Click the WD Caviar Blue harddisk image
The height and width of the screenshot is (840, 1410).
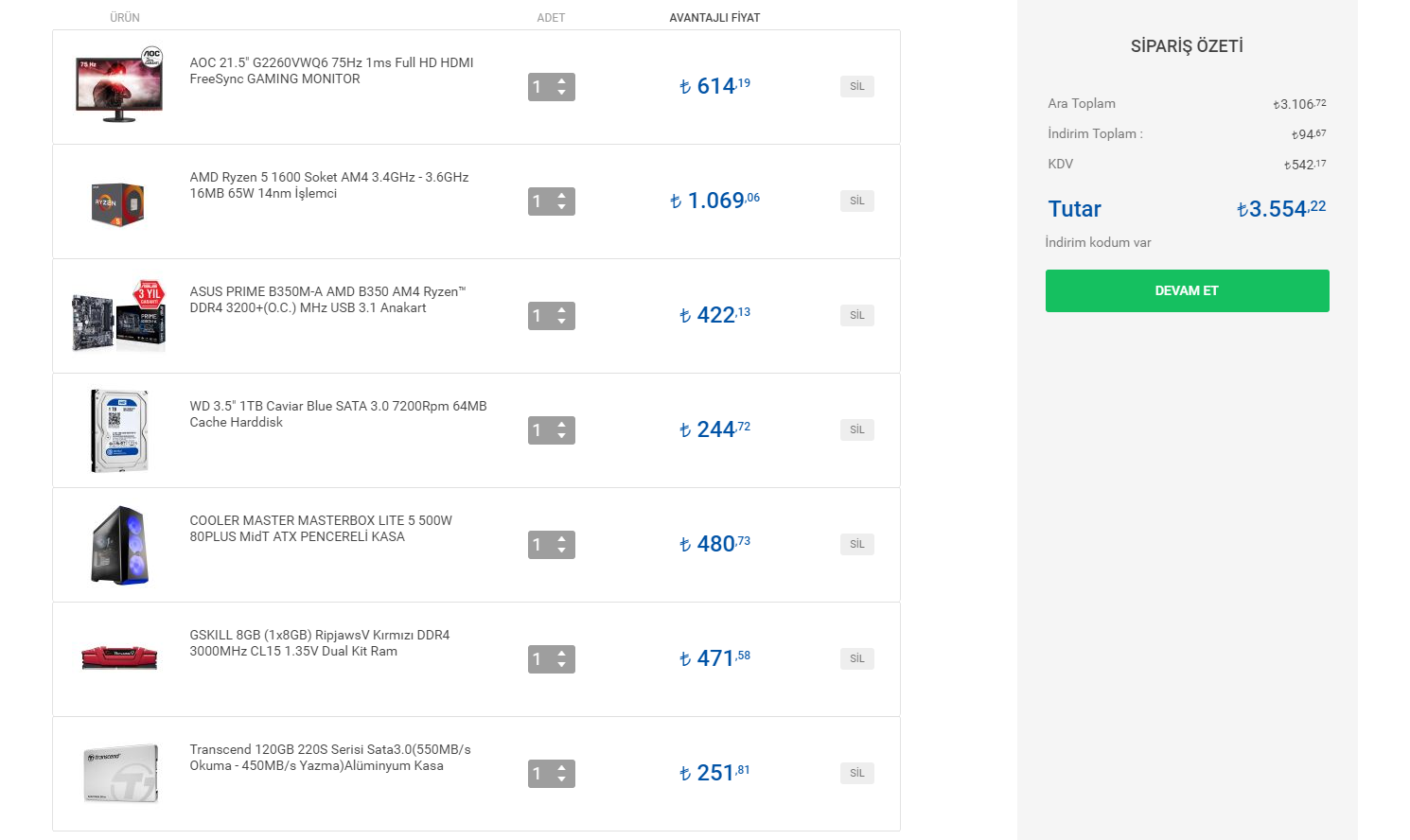pos(119,430)
